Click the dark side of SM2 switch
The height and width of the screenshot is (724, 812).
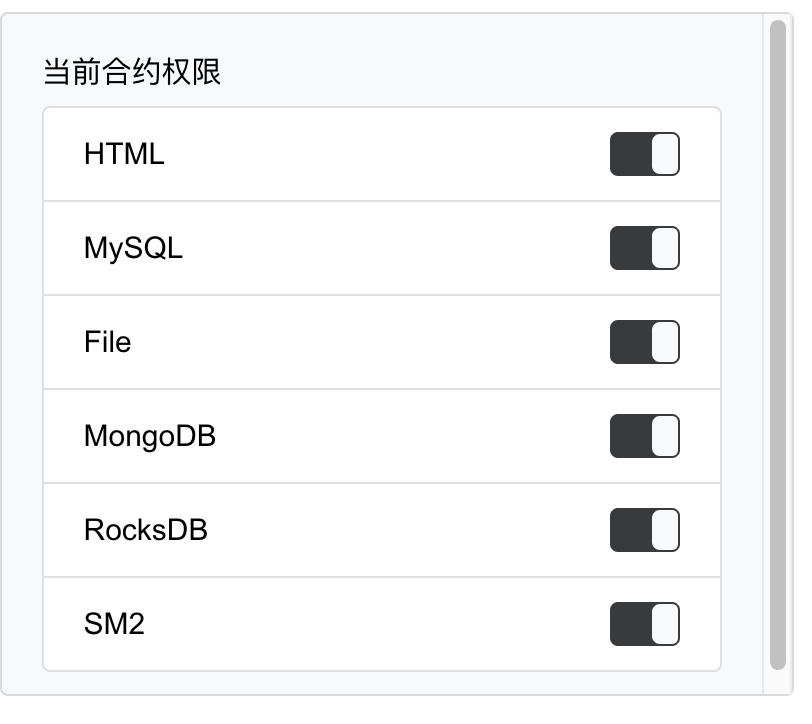pos(630,624)
